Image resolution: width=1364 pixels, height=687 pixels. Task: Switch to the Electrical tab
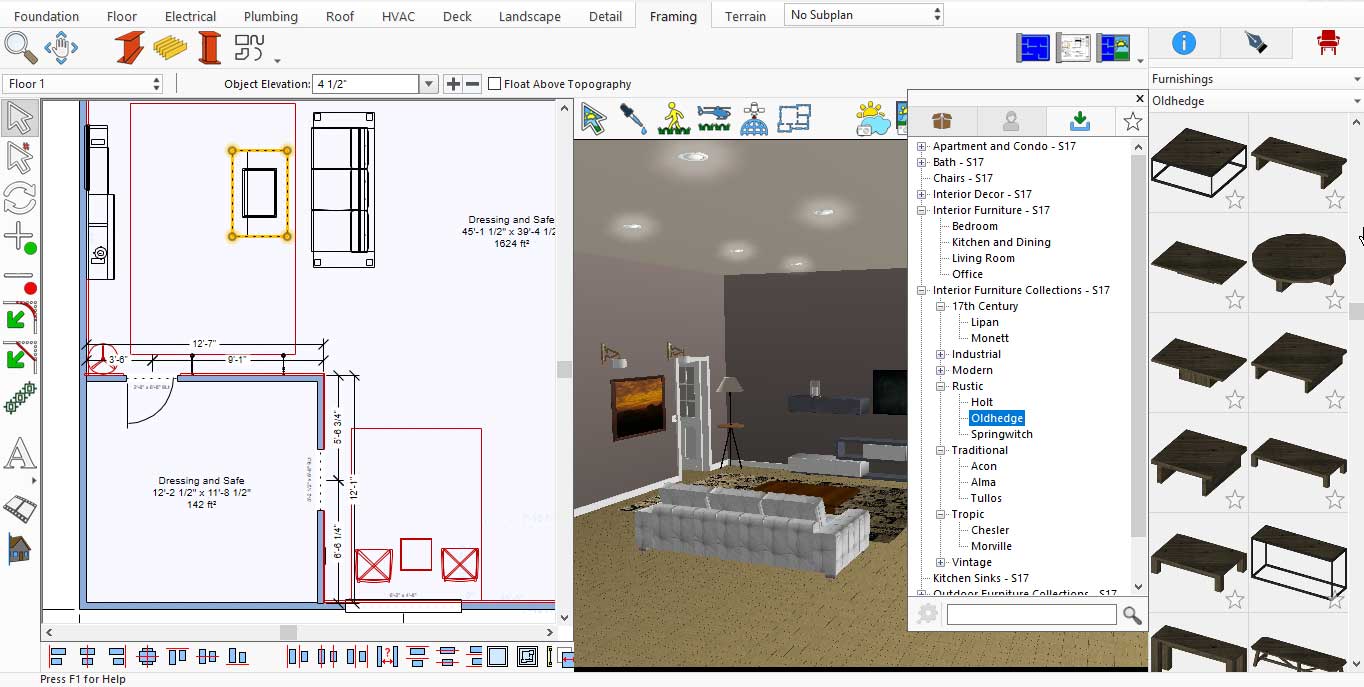click(190, 16)
